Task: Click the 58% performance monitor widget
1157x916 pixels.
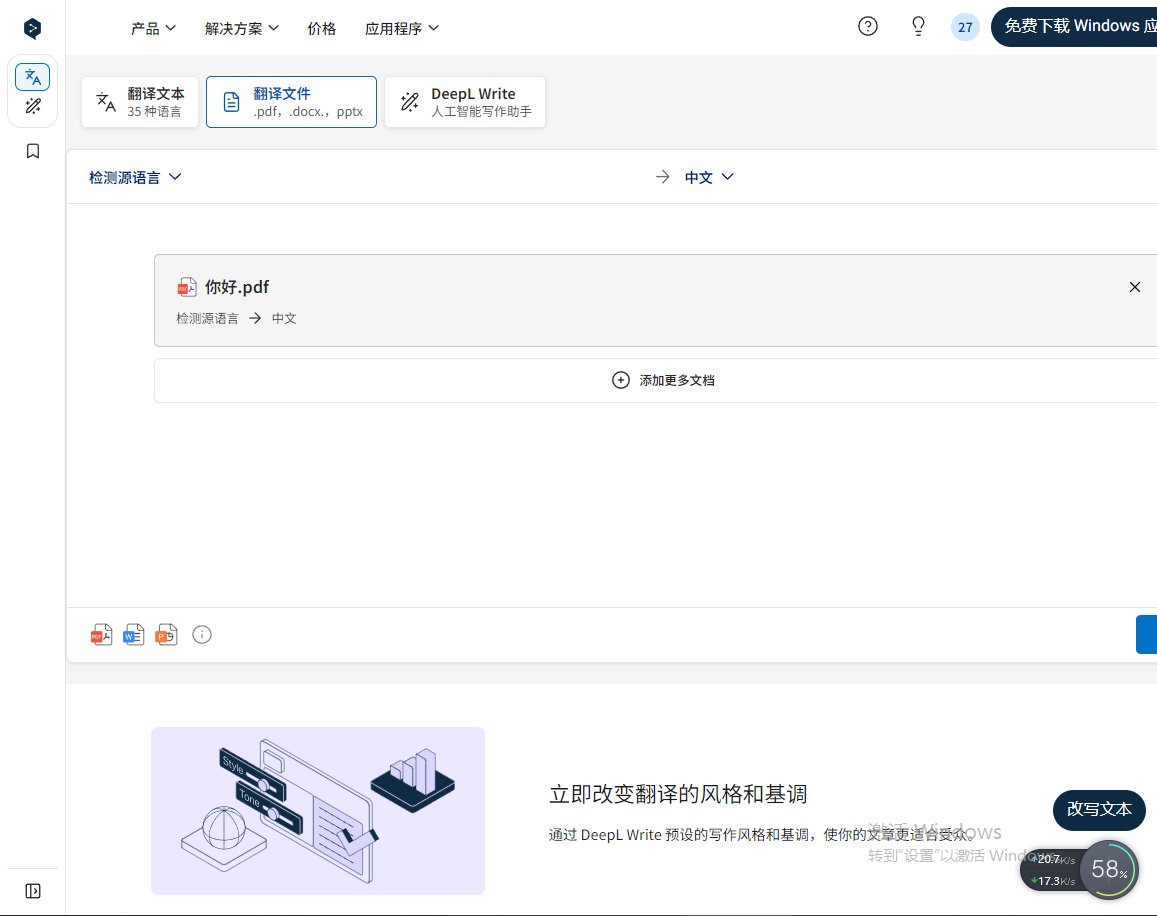Action: coord(1109,869)
